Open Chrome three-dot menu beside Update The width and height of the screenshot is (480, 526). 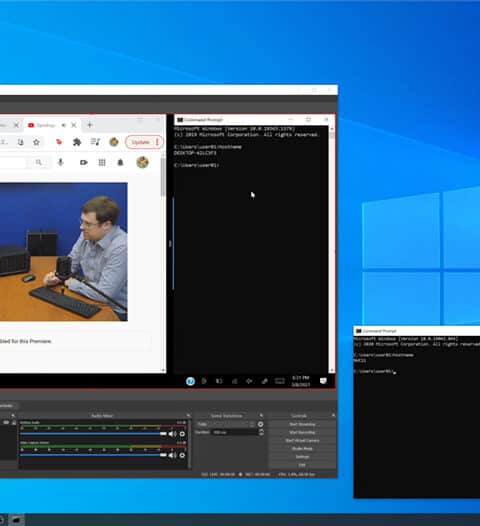point(157,142)
